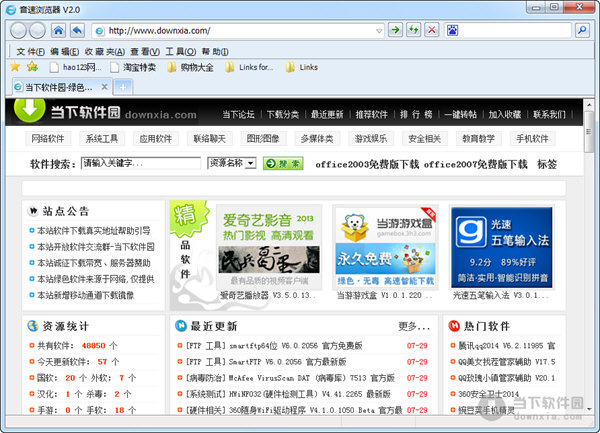Viewport: 600px width, 433px height.
Task: Select the 网络软件 category button
Action: click(x=48, y=138)
